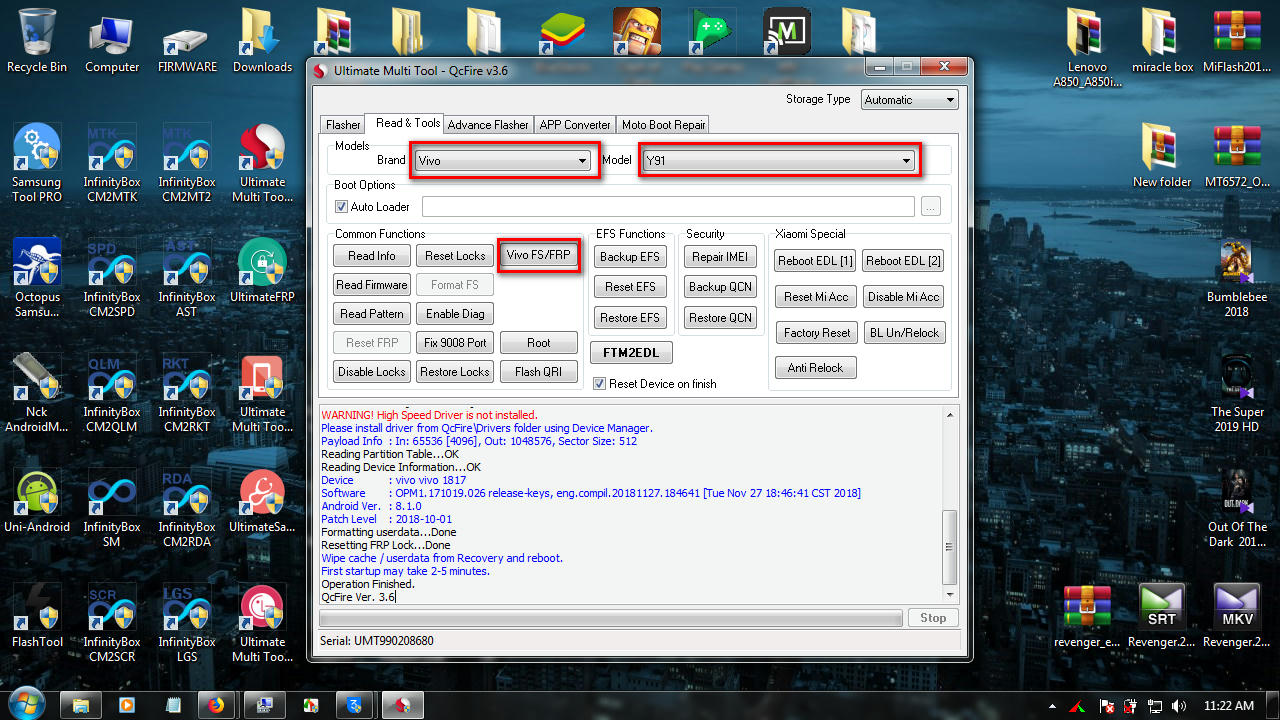The height and width of the screenshot is (720, 1280).
Task: Launch Nck AndroidMTK desktop shortcut
Action: [x=37, y=393]
